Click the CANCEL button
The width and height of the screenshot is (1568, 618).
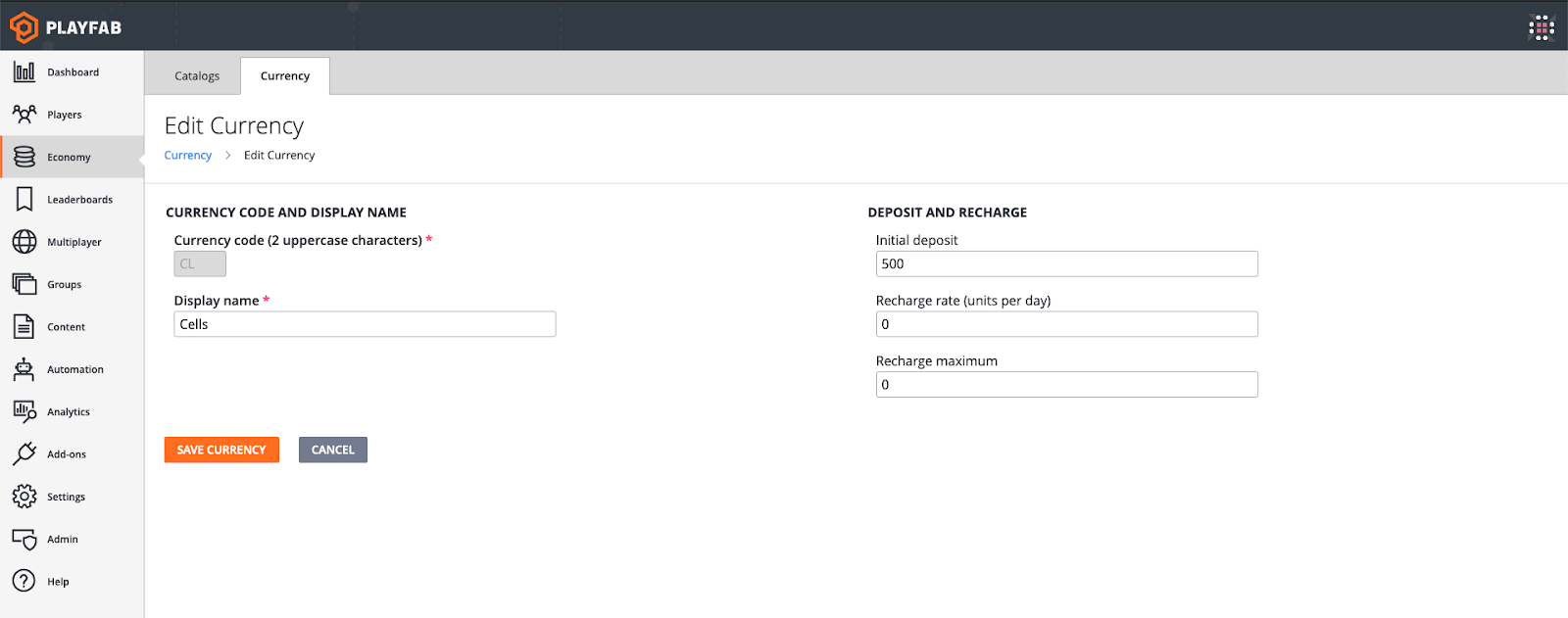333,450
